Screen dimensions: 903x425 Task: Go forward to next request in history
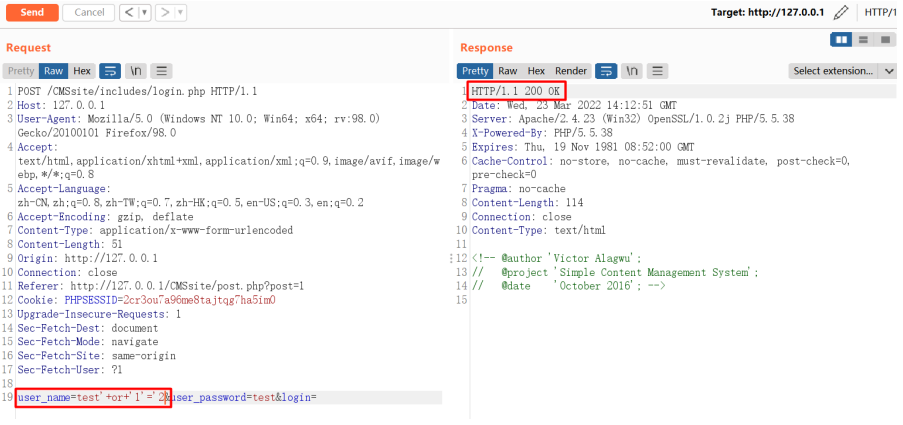(x=165, y=12)
